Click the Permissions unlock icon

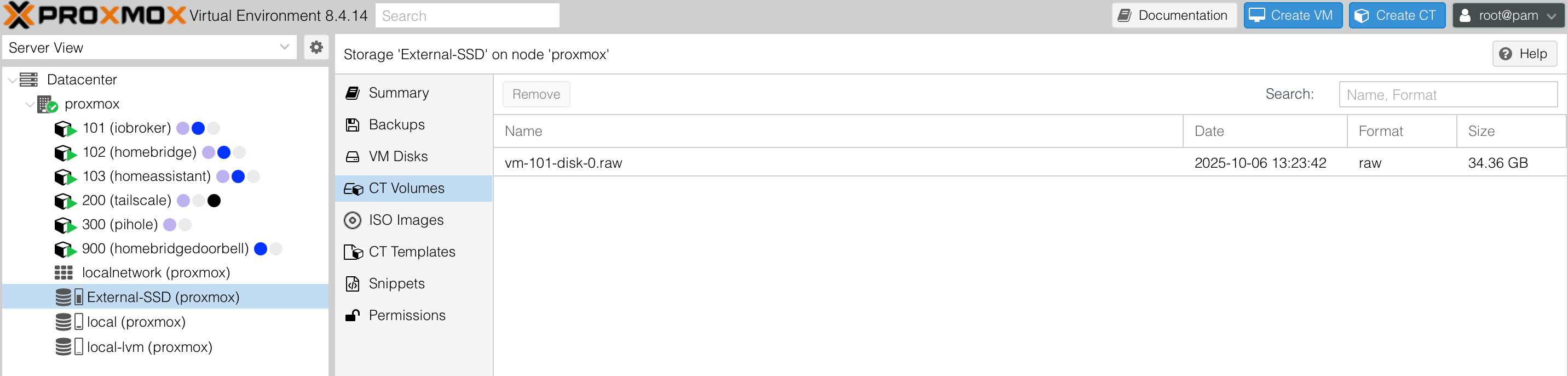[x=353, y=315]
